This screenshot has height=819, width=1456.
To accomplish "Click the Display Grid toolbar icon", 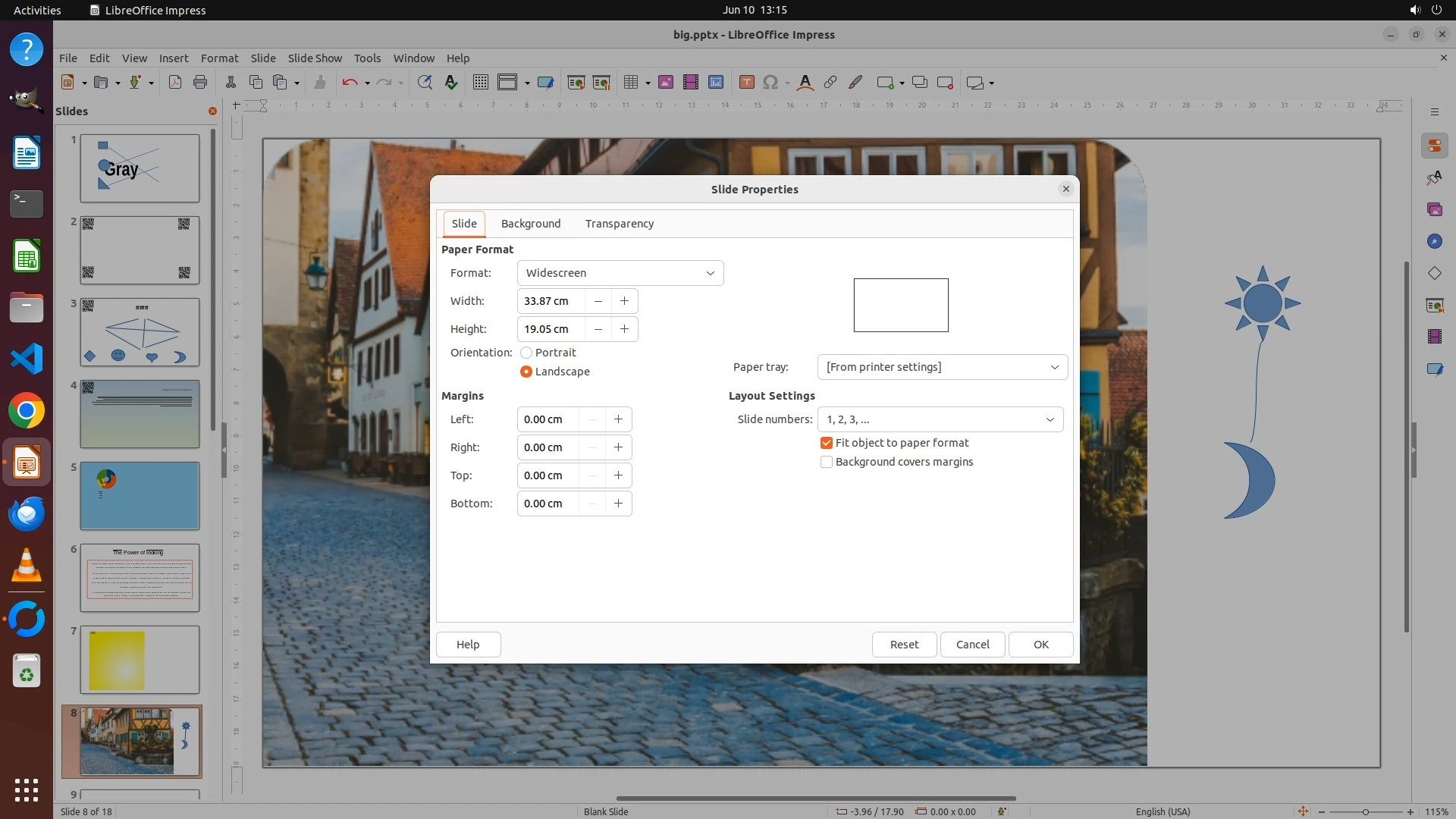I will click(x=480, y=83).
